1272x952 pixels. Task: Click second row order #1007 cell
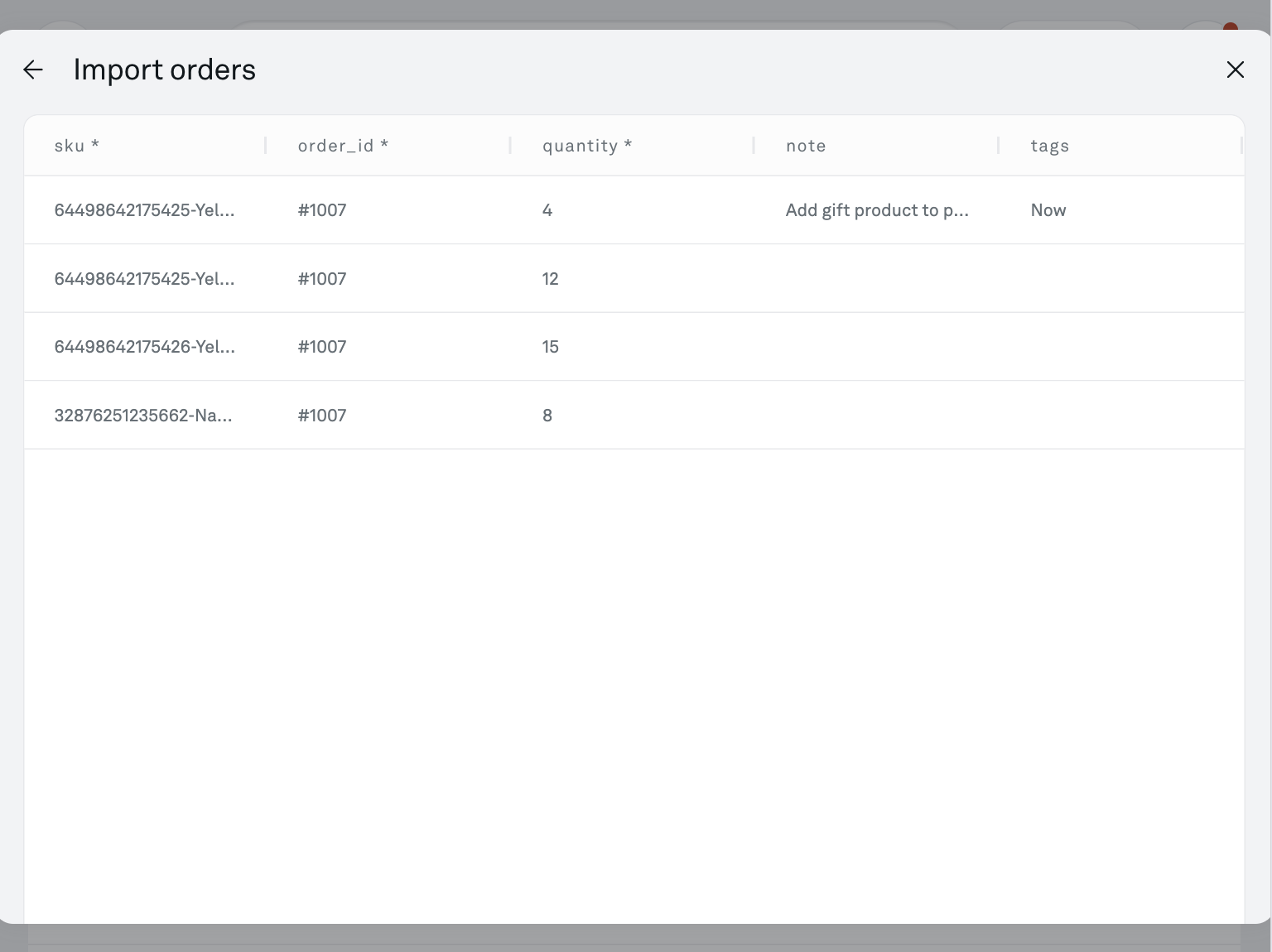point(322,279)
